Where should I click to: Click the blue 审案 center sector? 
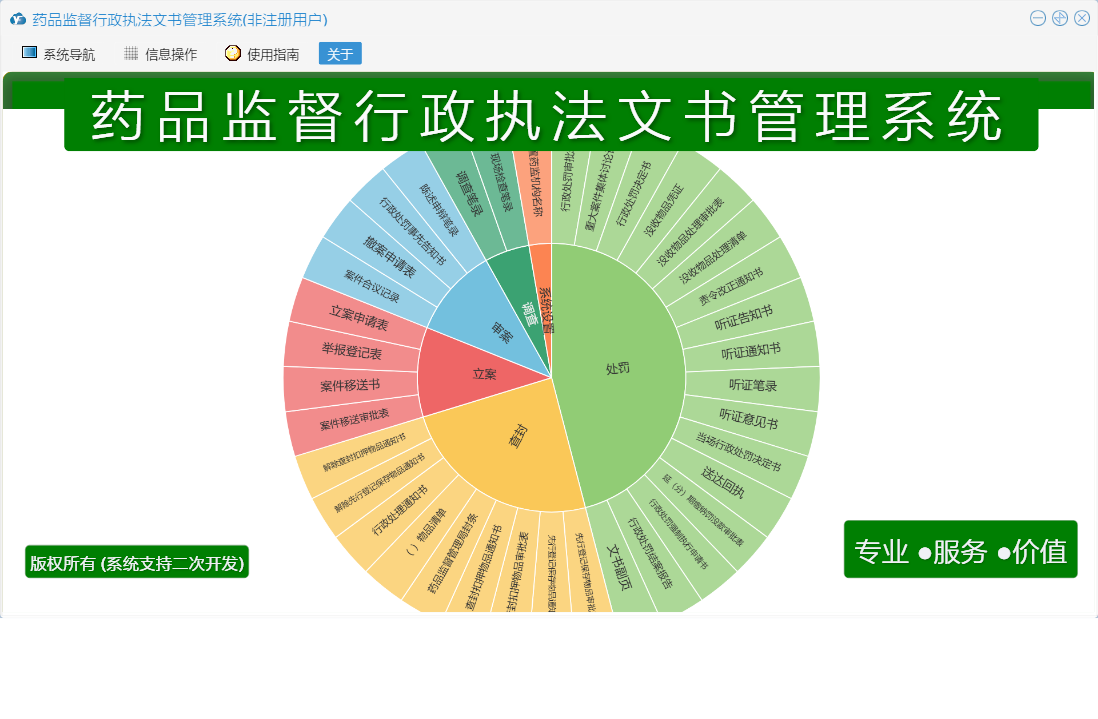pos(501,332)
